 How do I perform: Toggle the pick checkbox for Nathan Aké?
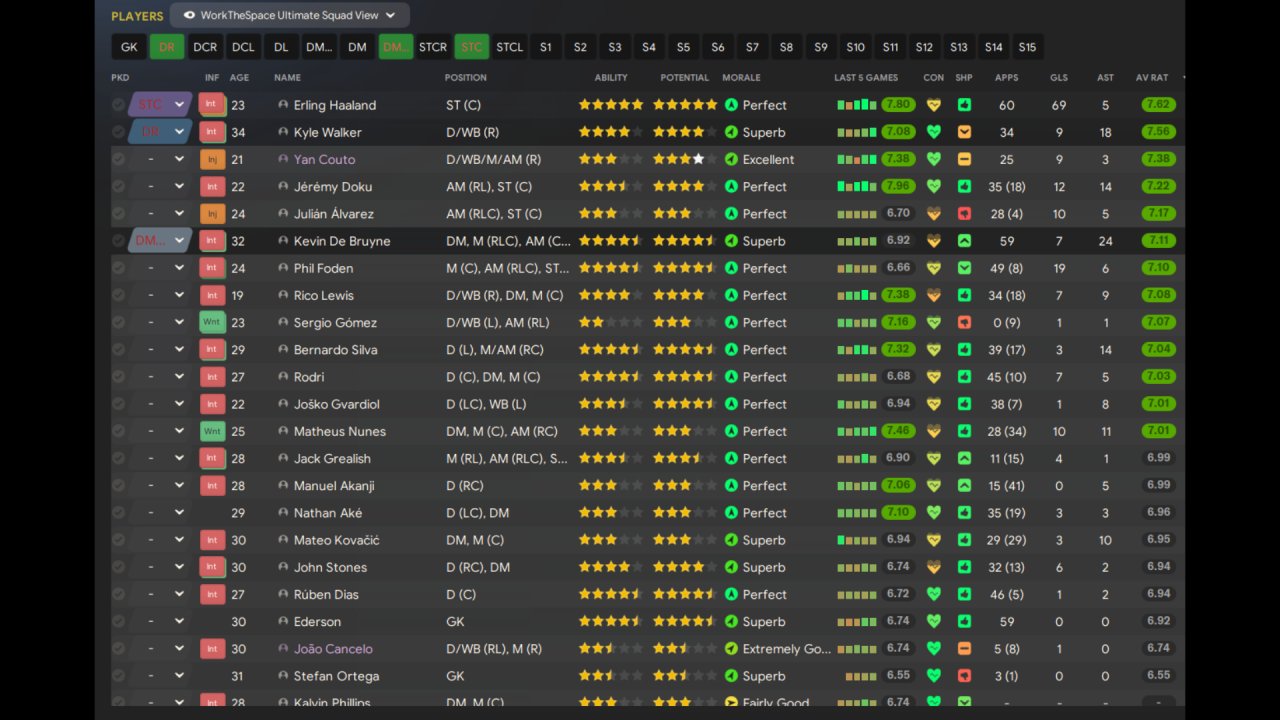(118, 512)
